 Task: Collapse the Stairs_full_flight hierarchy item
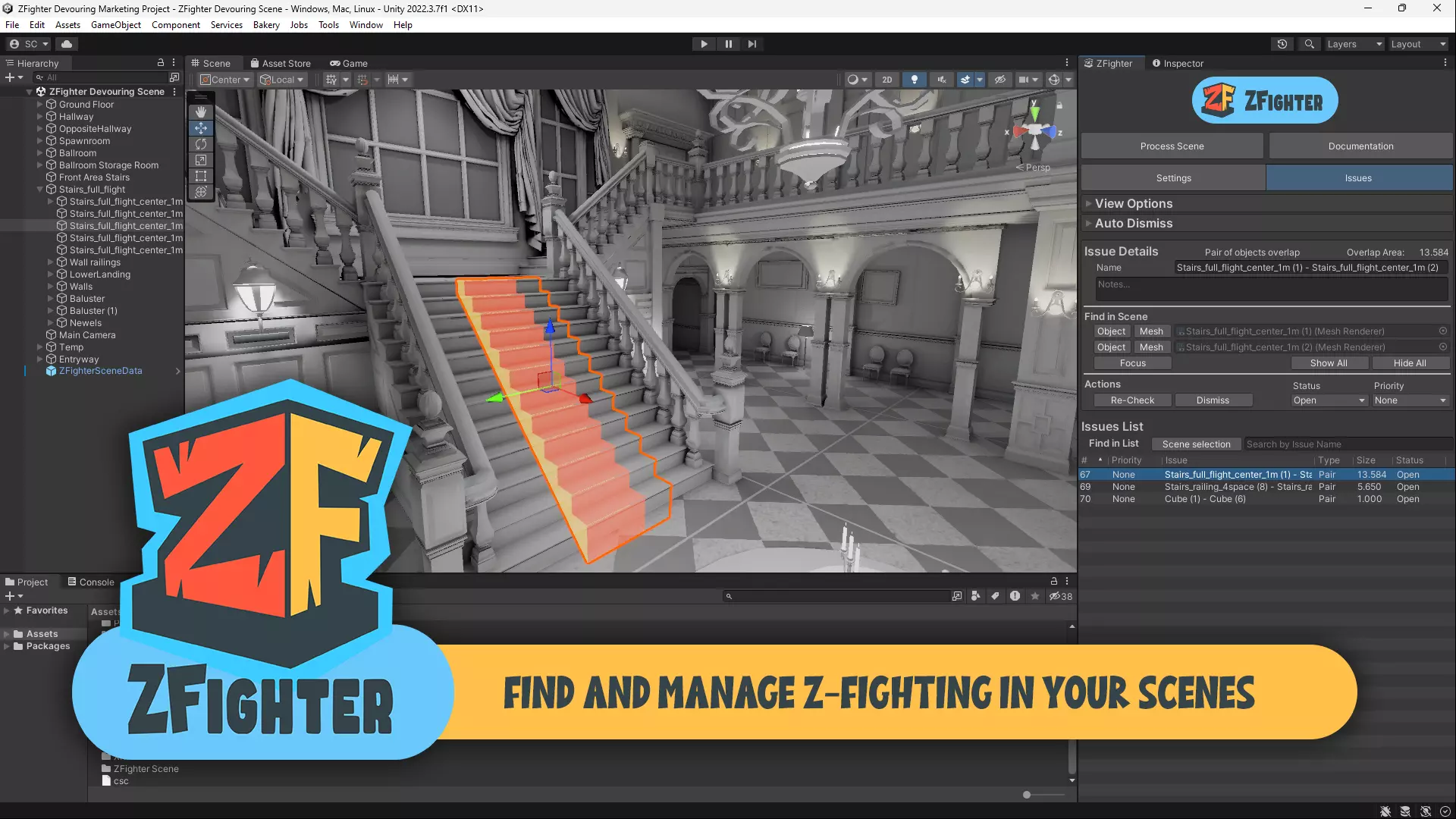point(40,190)
